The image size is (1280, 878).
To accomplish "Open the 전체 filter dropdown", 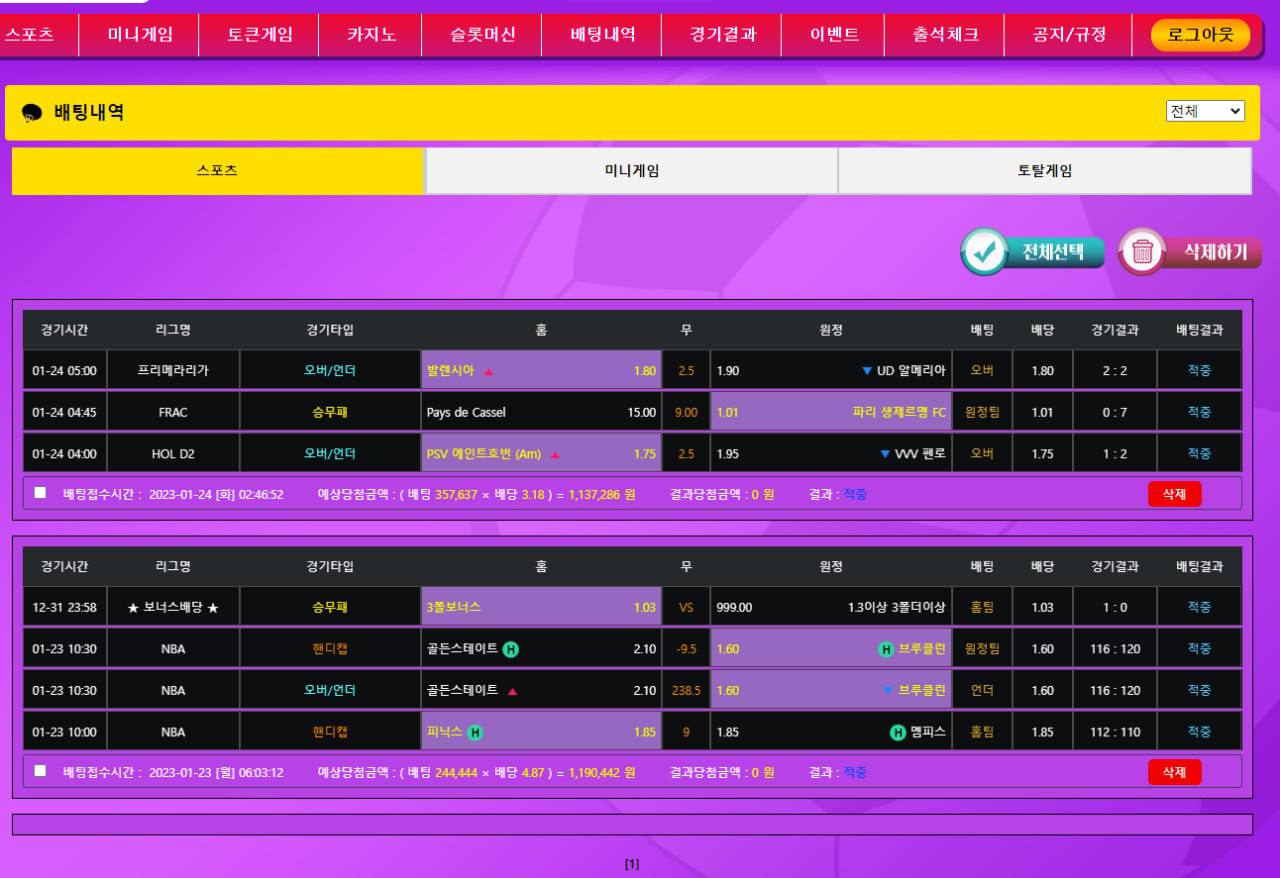I will 1205,111.
